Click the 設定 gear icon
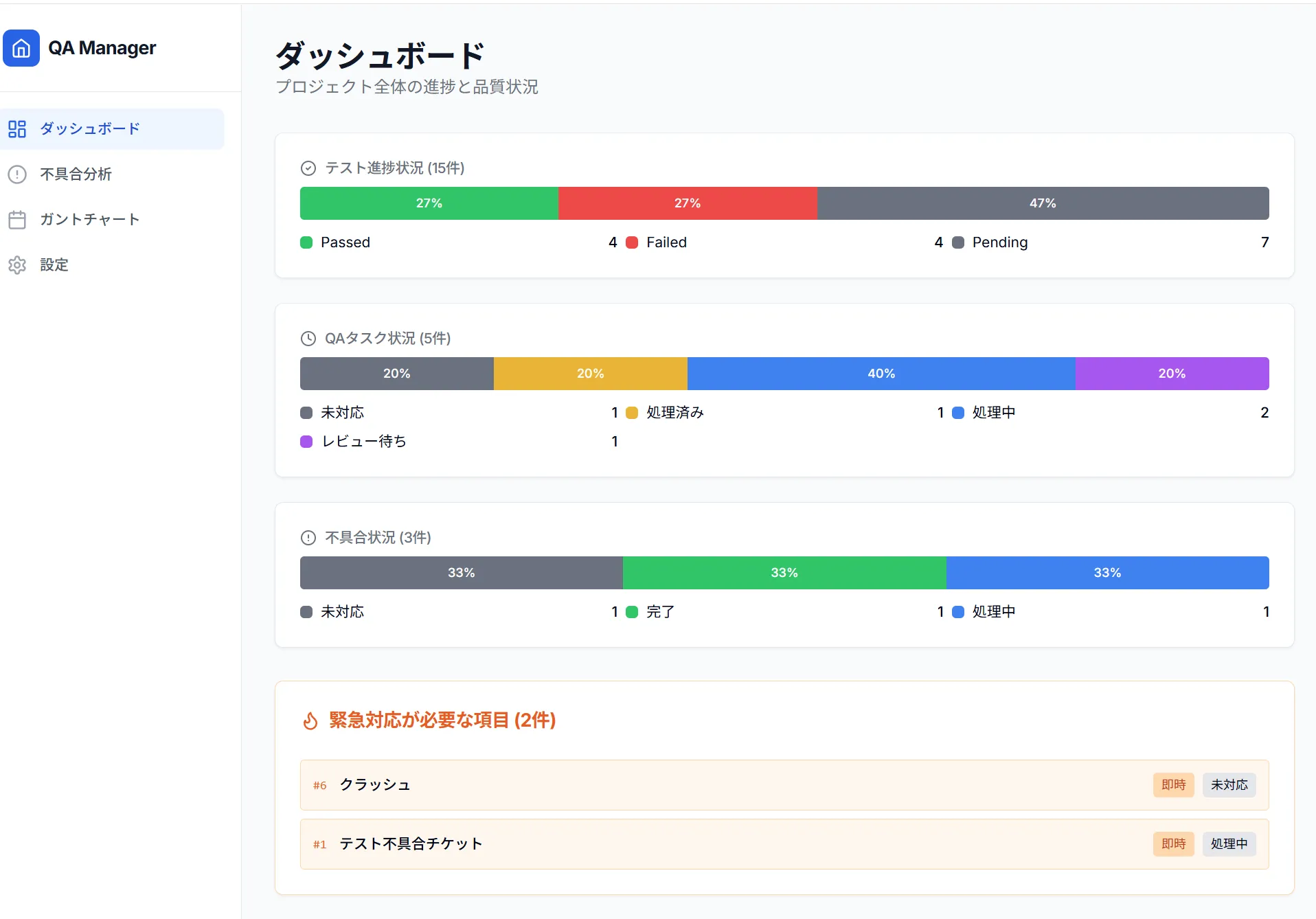Screen dimensions: 1316x919 click(17, 265)
